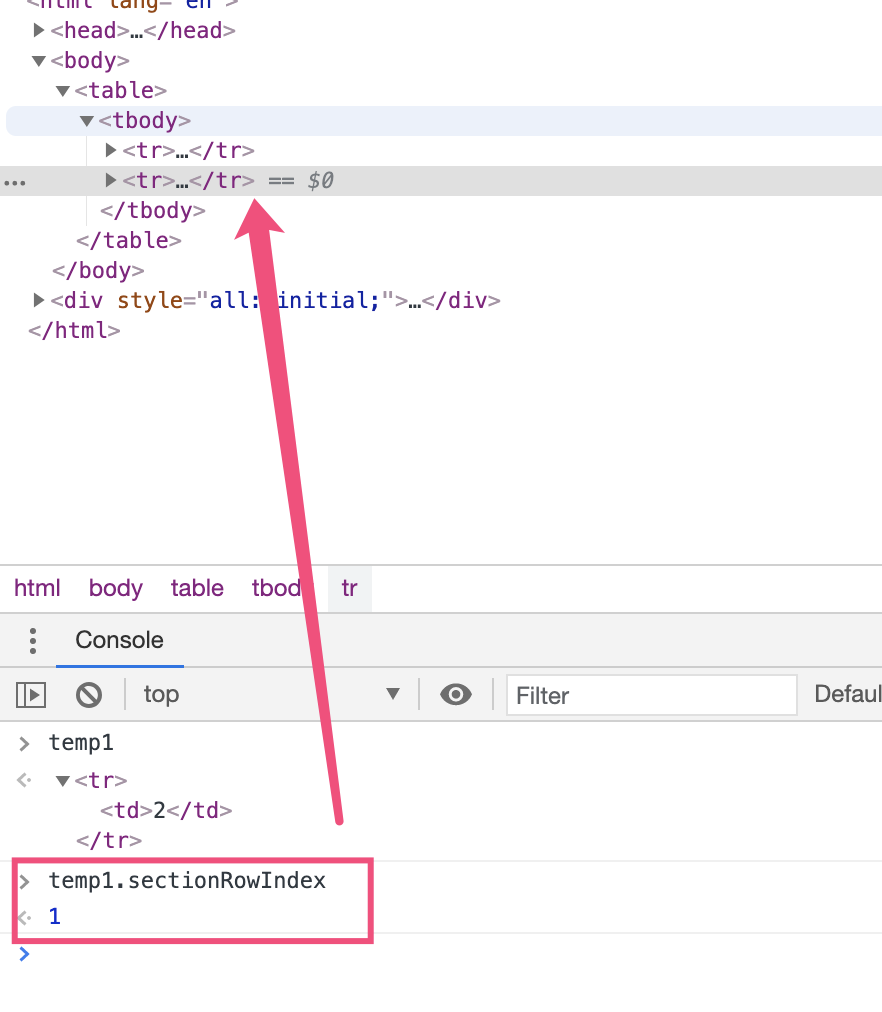Viewport: 882px width, 1012px height.
Task: Select the closing </html> tag line
Action: pos(74,330)
